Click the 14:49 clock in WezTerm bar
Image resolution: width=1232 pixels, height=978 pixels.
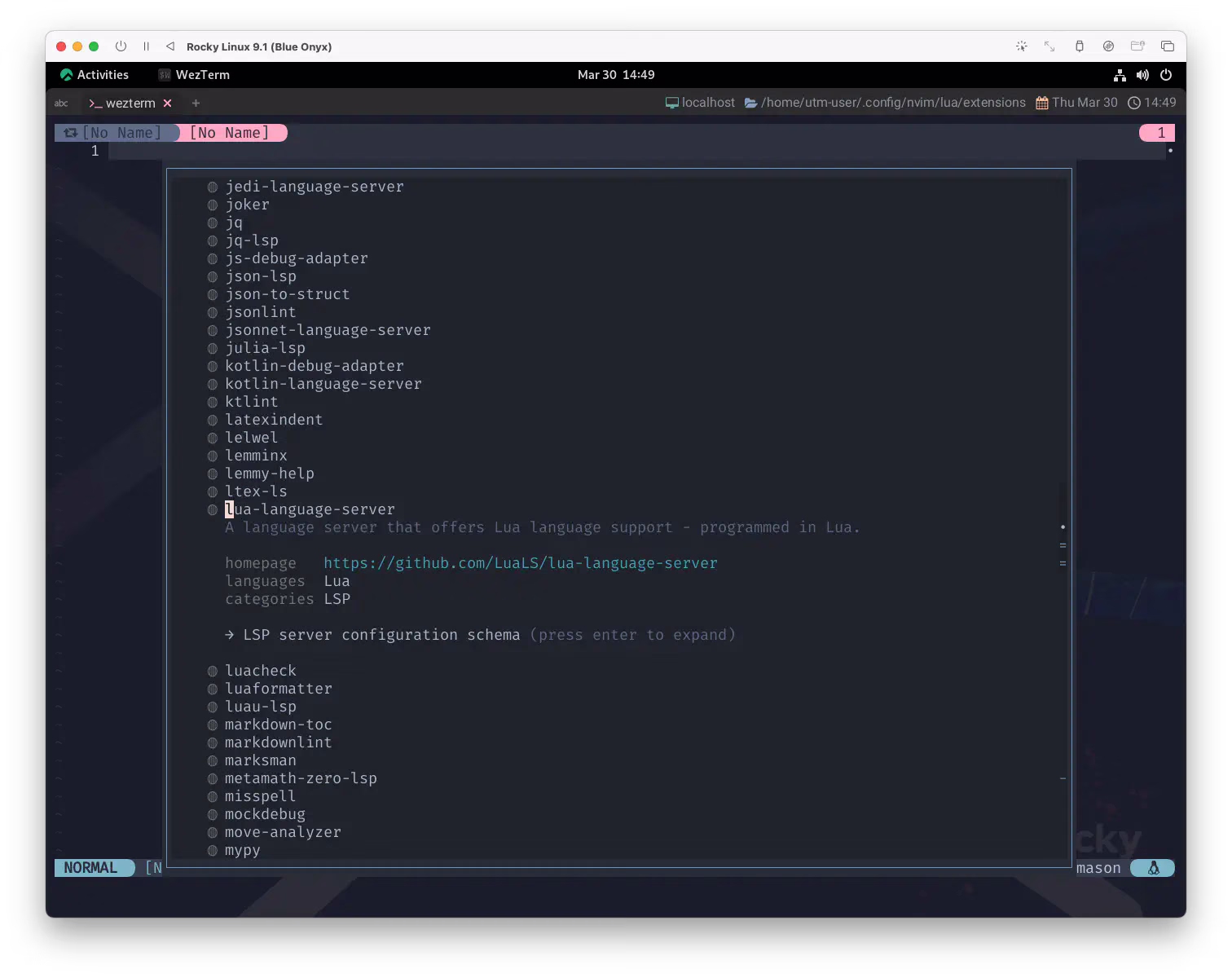[x=1151, y=103]
